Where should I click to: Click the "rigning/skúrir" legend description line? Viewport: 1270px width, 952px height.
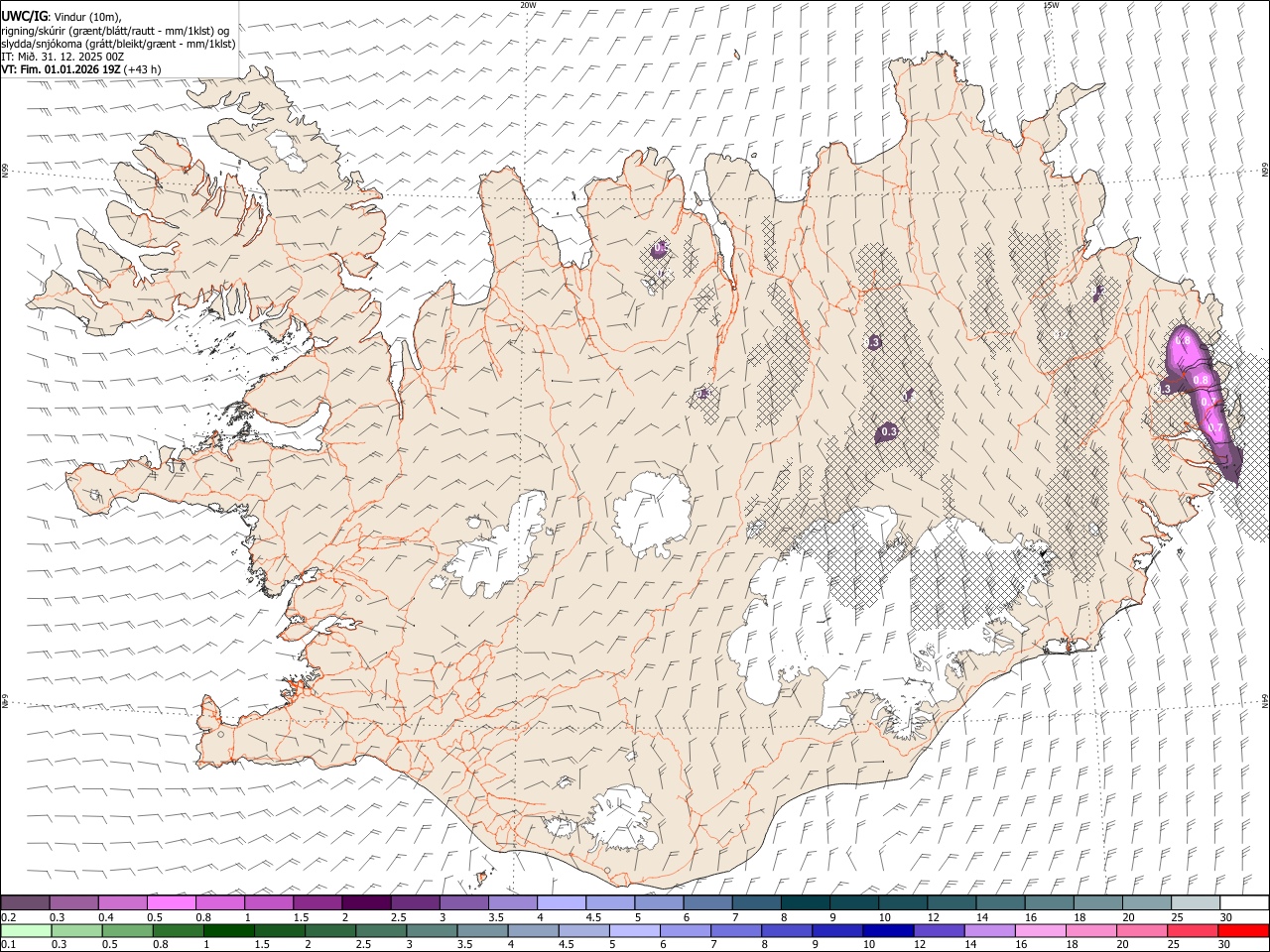pyautogui.click(x=115, y=31)
